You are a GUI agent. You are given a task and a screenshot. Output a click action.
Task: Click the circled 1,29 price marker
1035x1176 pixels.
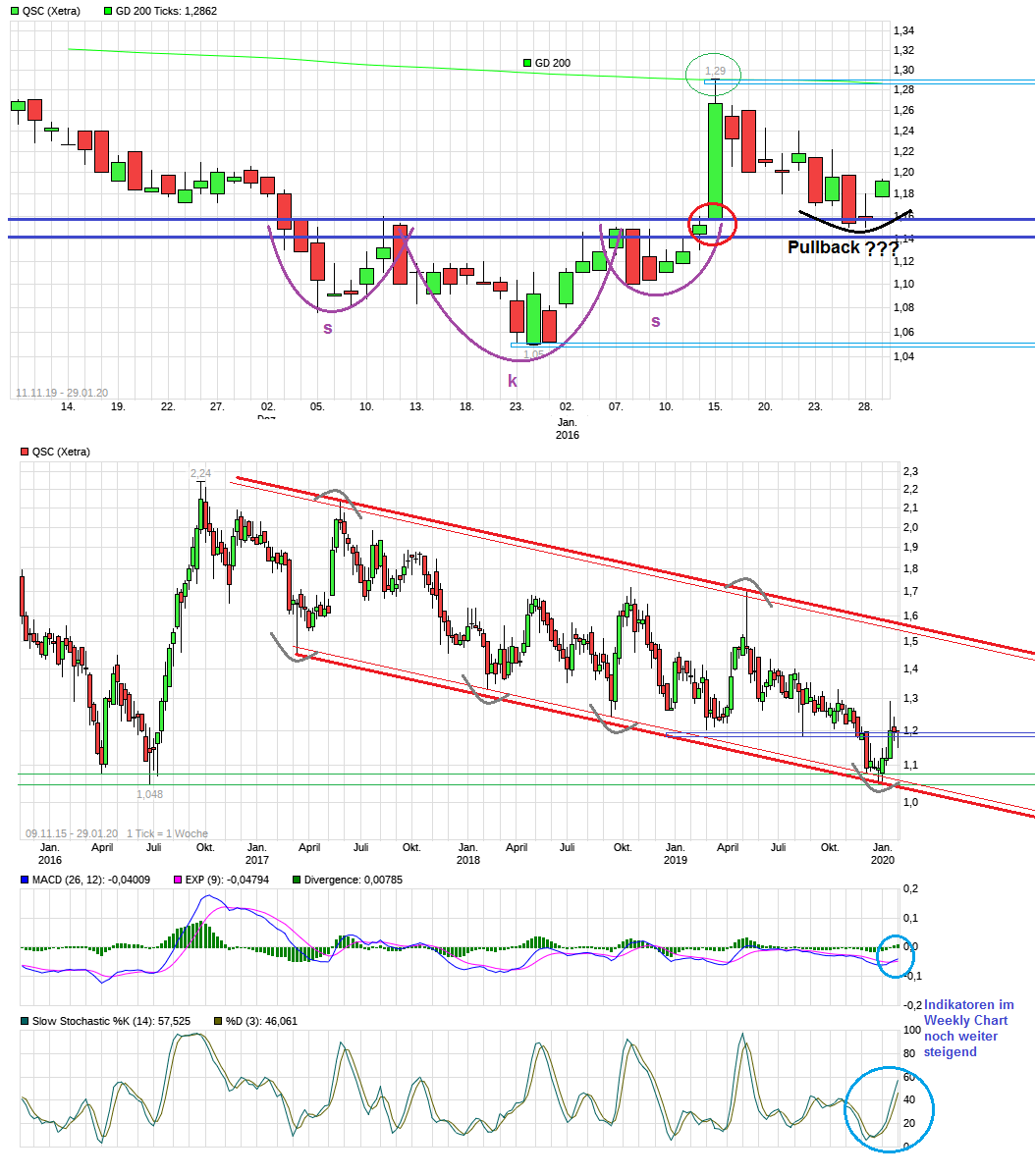(714, 71)
